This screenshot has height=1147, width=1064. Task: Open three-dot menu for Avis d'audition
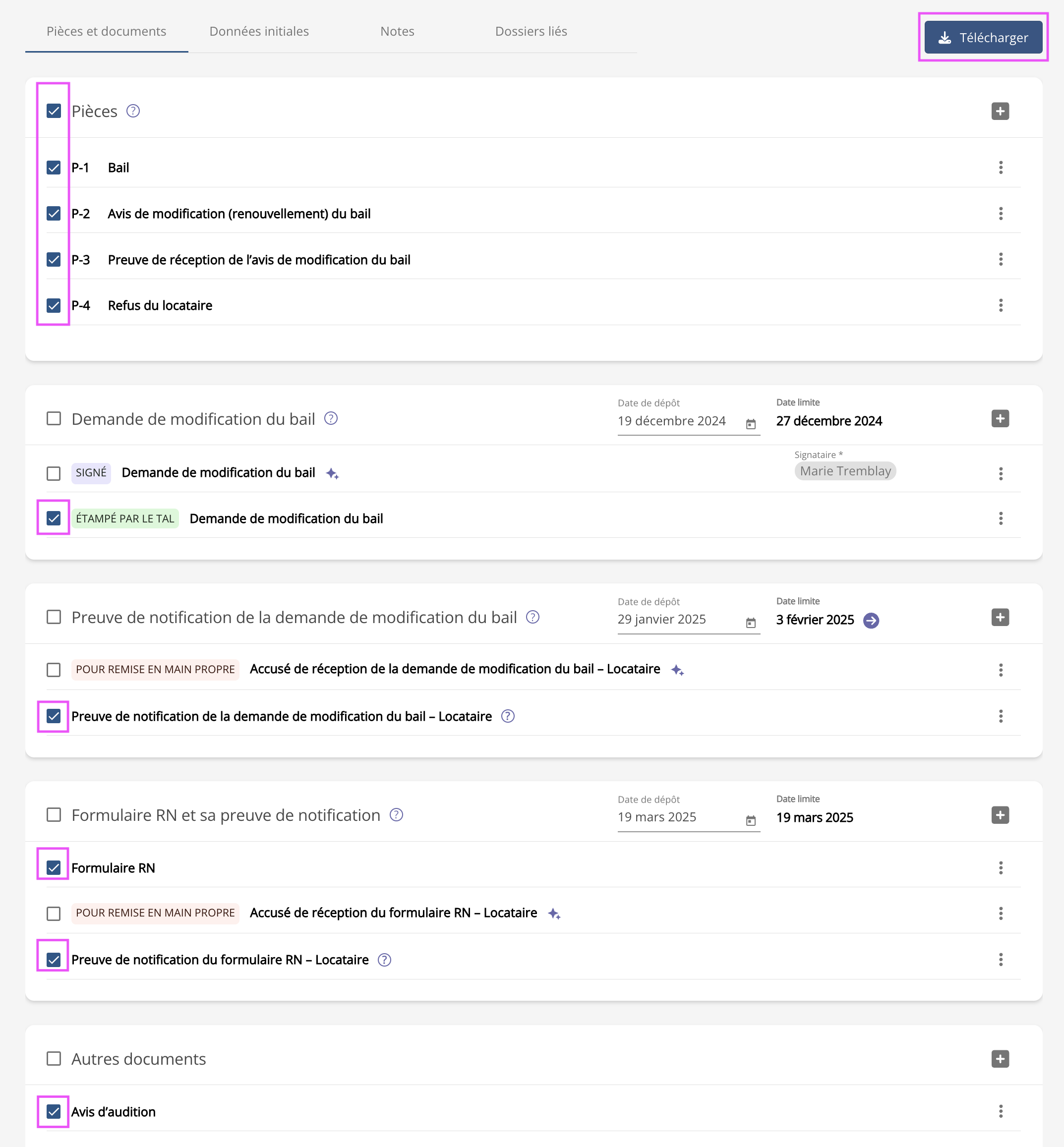(1001, 1111)
